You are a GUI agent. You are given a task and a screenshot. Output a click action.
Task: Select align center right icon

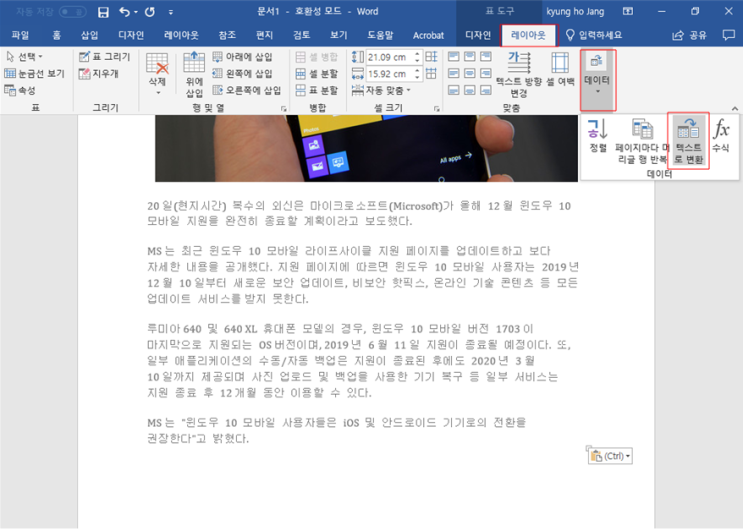486,73
